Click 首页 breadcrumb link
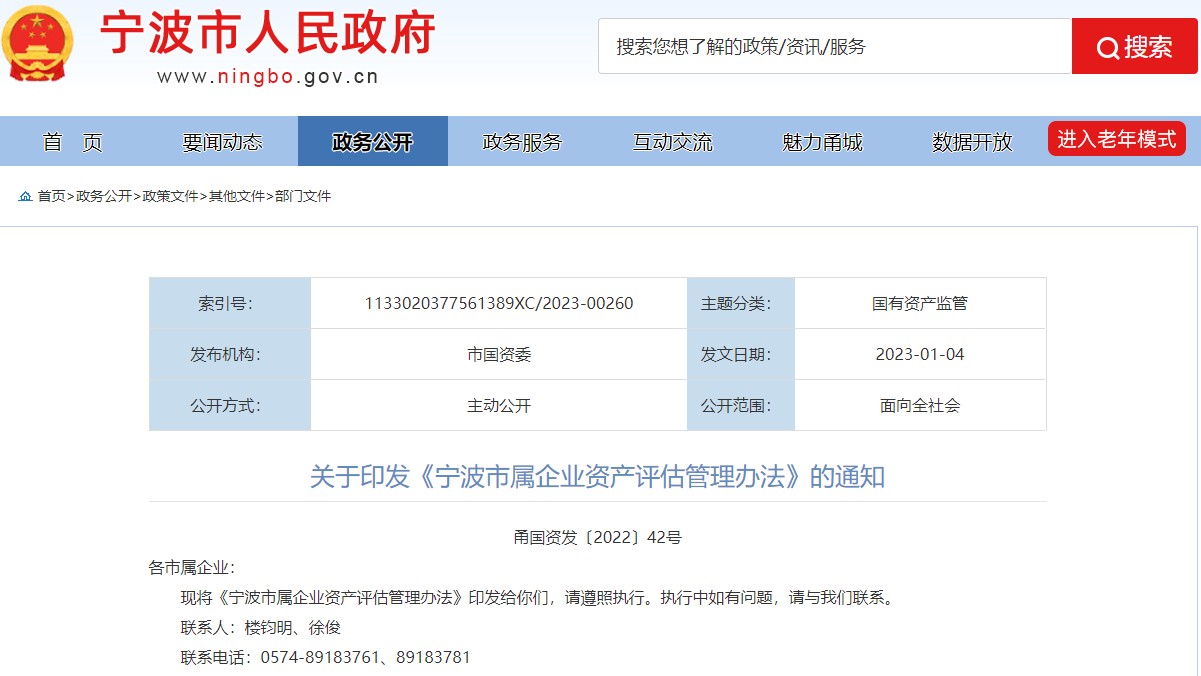Viewport: 1201px width, 676px height. [x=51, y=197]
